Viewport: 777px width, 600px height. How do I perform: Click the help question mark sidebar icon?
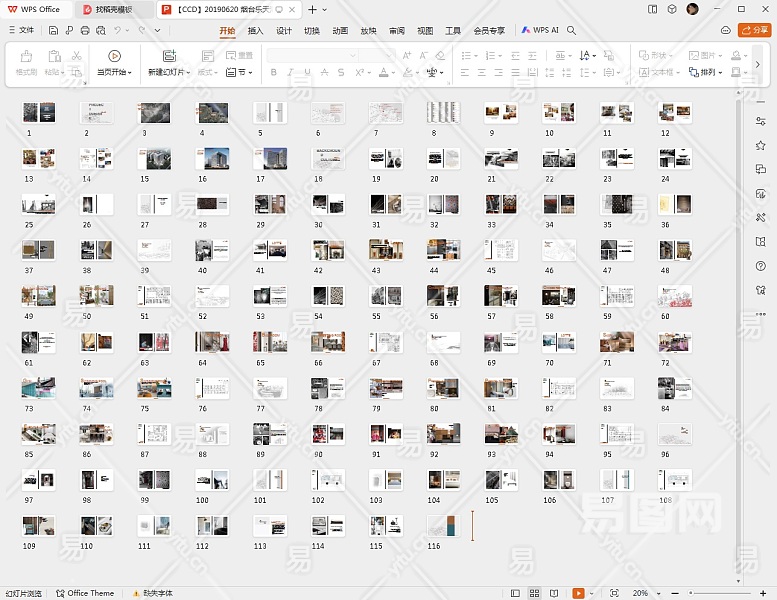(761, 266)
